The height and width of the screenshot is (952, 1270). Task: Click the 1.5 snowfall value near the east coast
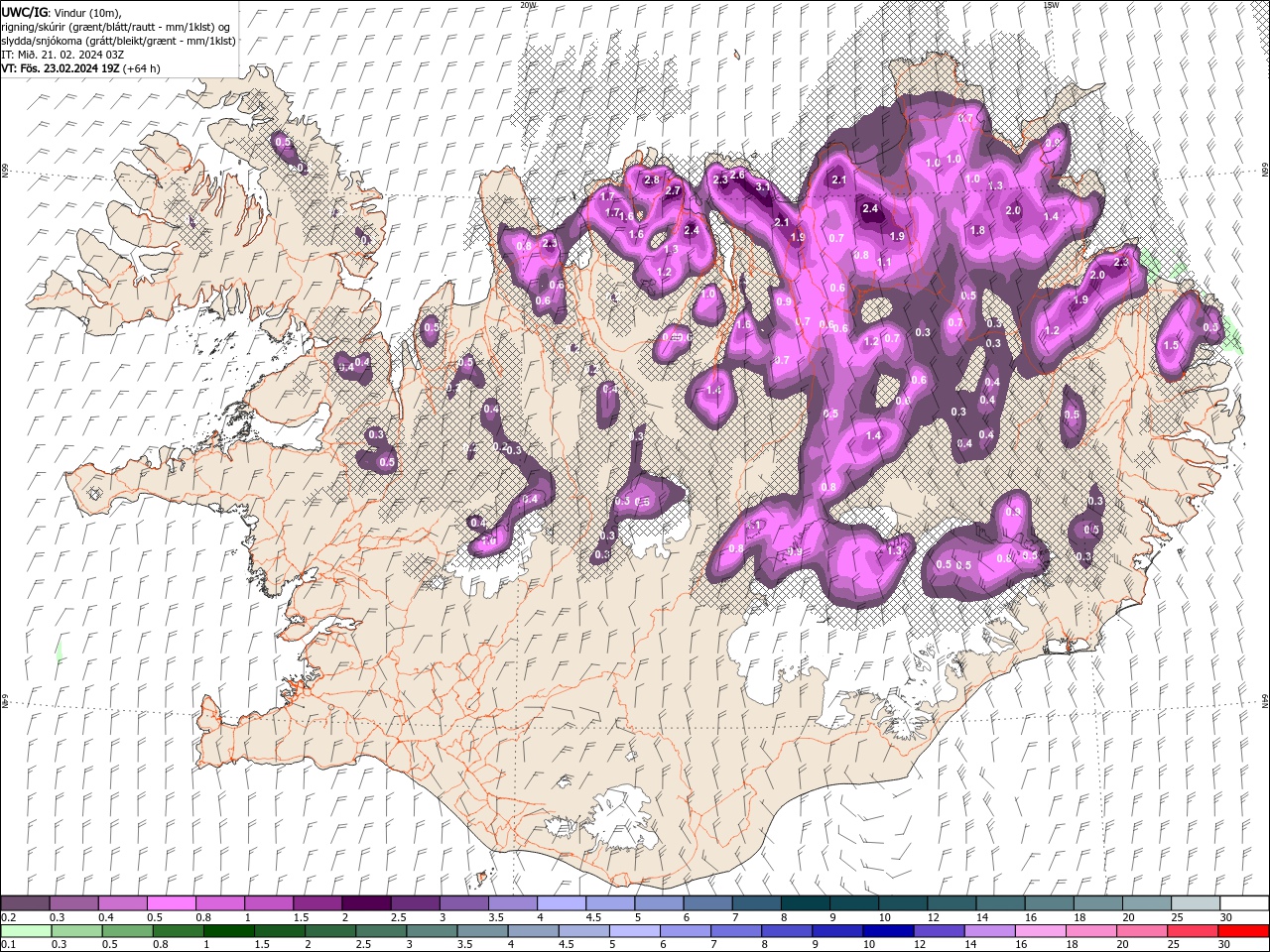coord(1171,345)
